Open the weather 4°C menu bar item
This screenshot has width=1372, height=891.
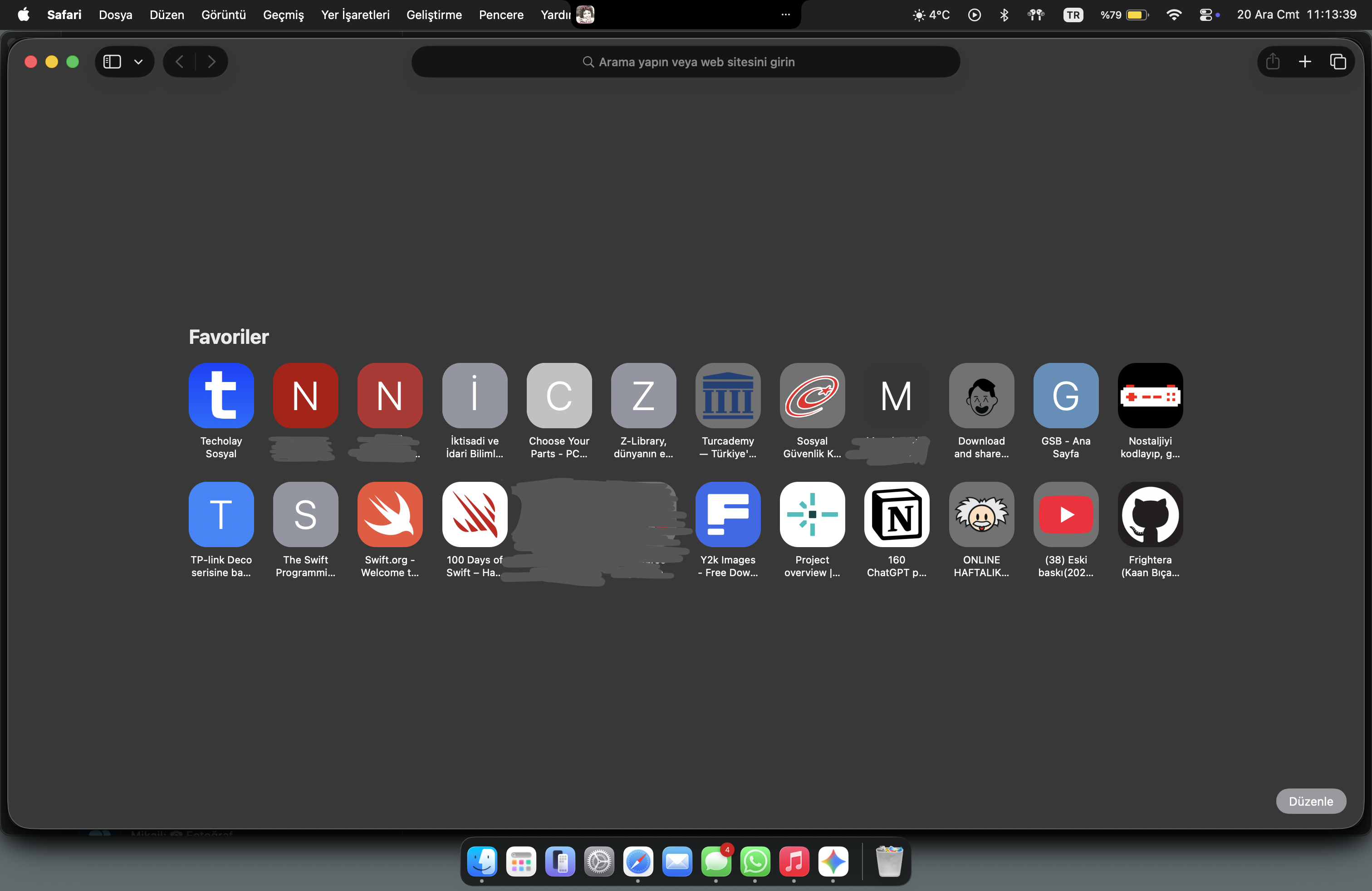(931, 15)
